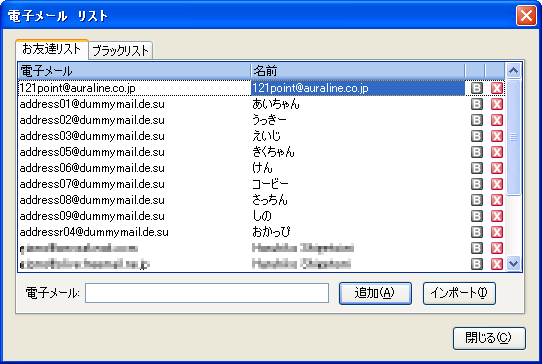Select the 121point@auraline.co.jp email cell
This screenshot has height=364, width=542.
[134, 88]
